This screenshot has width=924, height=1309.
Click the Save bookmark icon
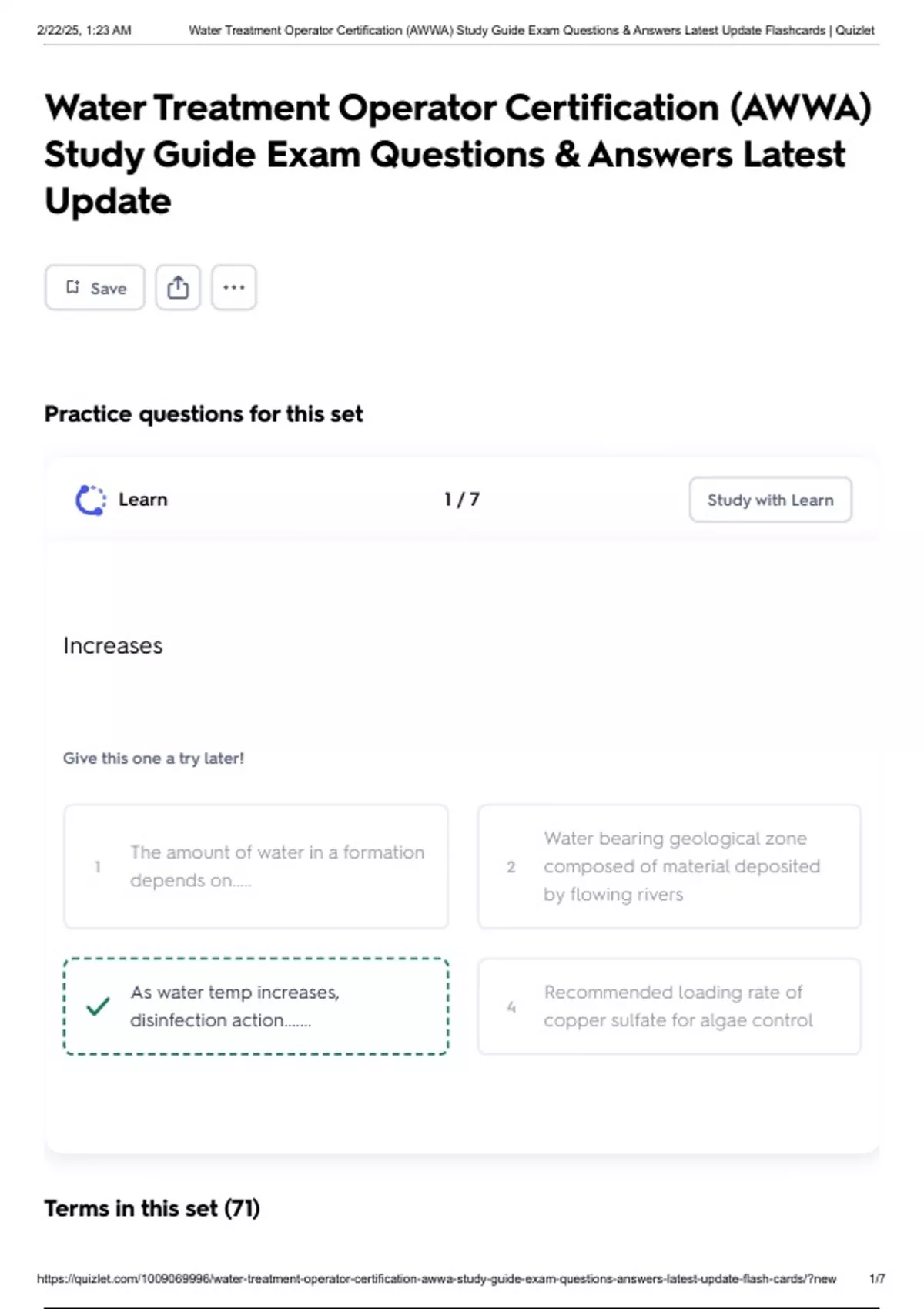click(72, 287)
